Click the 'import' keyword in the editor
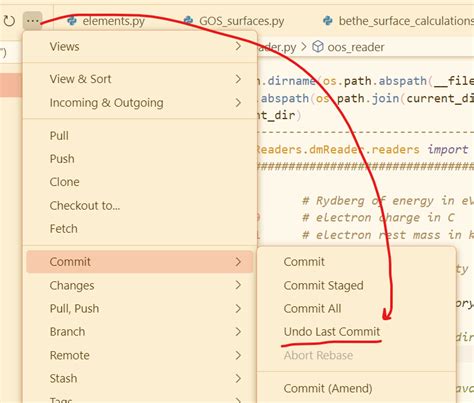This screenshot has height=403, width=474. (x=448, y=149)
